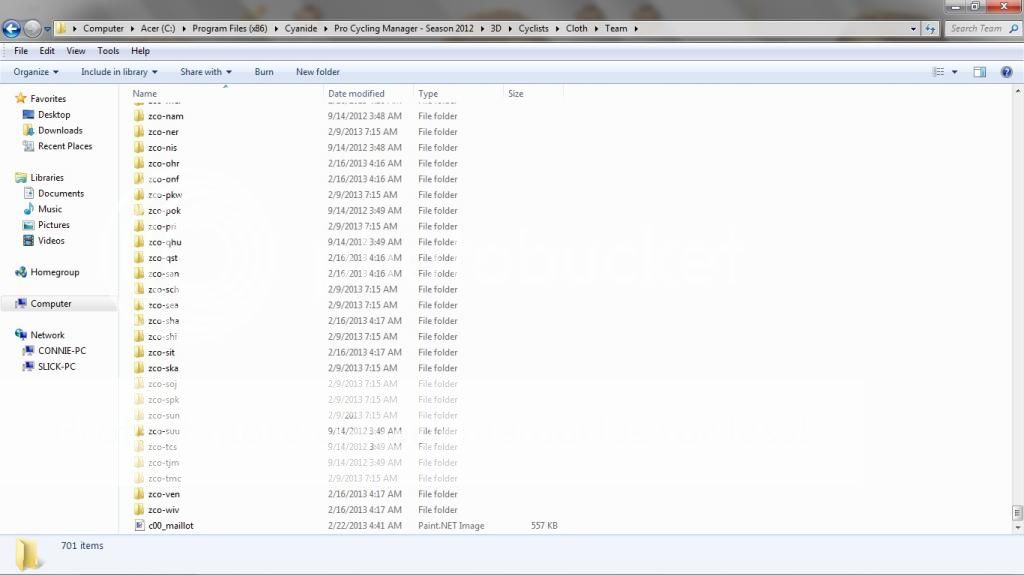Viewport: 1024px width, 575px height.
Task: Click the Favorites star icon in sidebar
Action: click(21, 99)
